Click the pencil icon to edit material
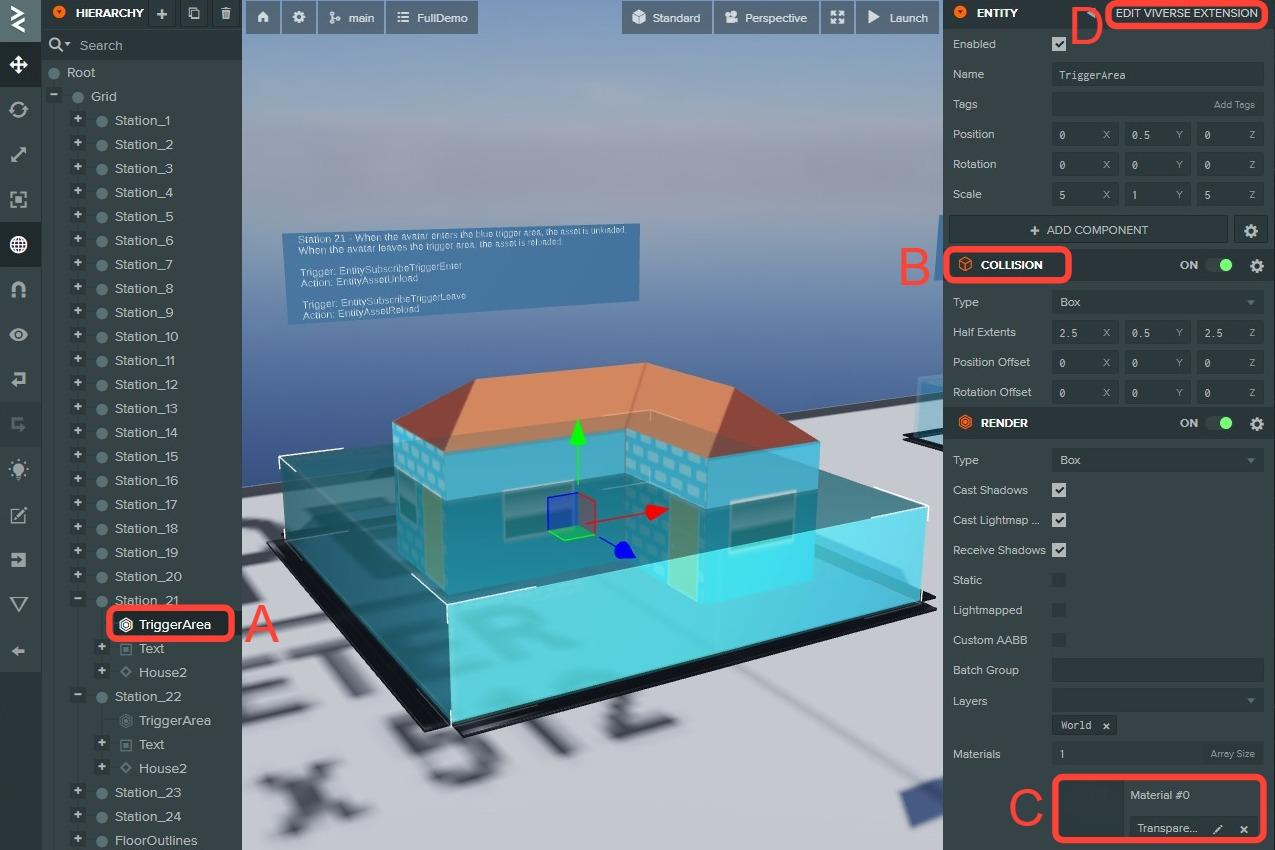Image resolution: width=1275 pixels, height=850 pixels. [x=1217, y=829]
